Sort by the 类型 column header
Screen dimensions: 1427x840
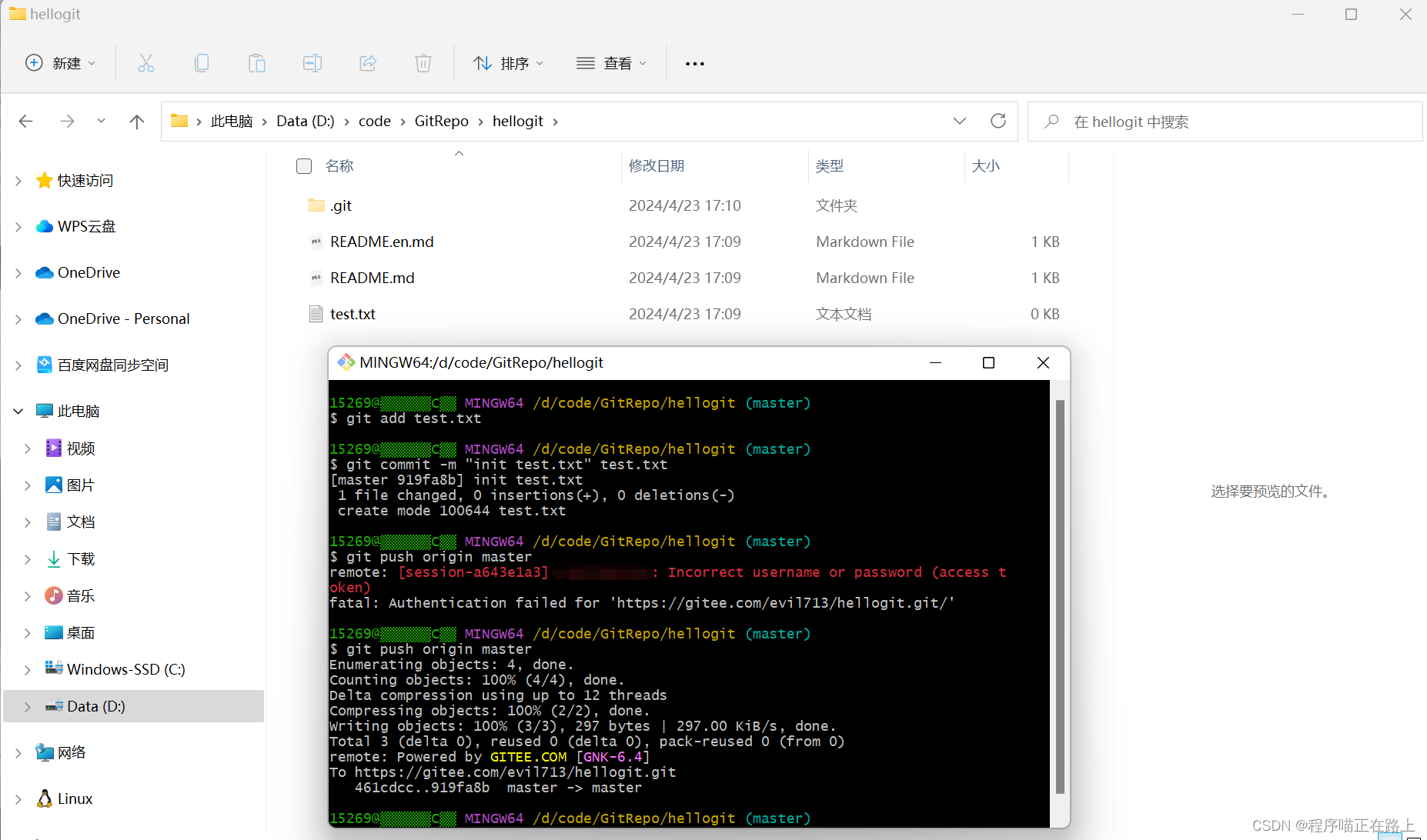[830, 166]
